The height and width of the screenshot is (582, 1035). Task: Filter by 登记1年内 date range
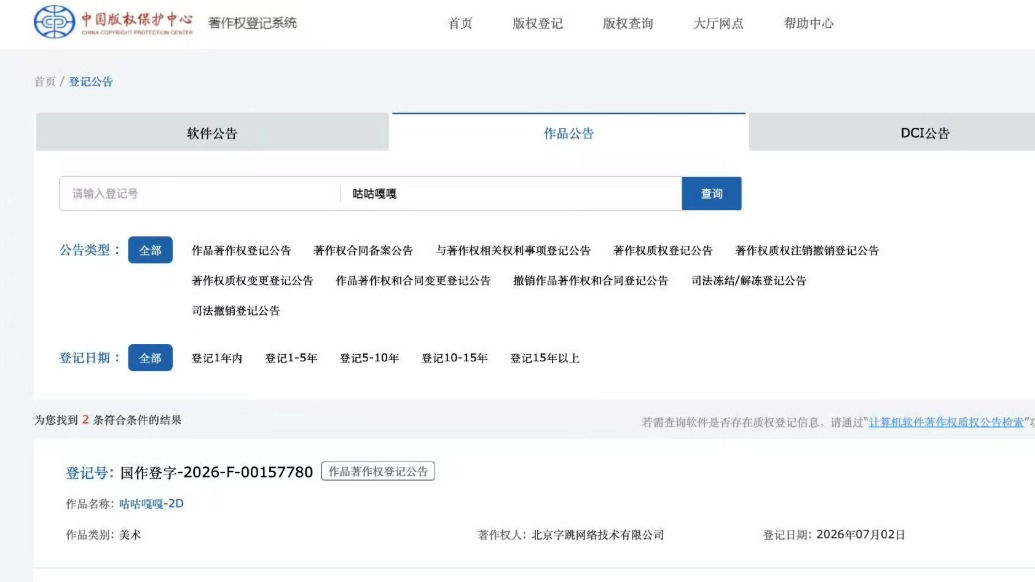point(217,358)
